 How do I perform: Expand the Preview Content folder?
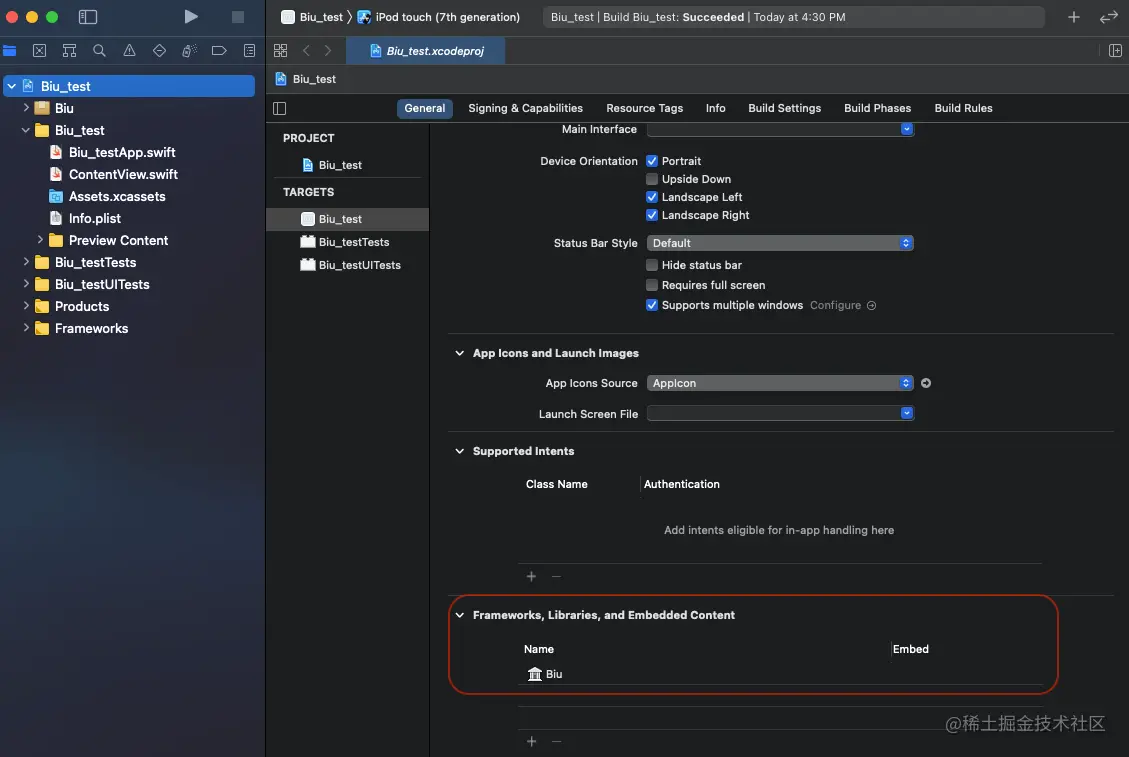click(x=40, y=240)
